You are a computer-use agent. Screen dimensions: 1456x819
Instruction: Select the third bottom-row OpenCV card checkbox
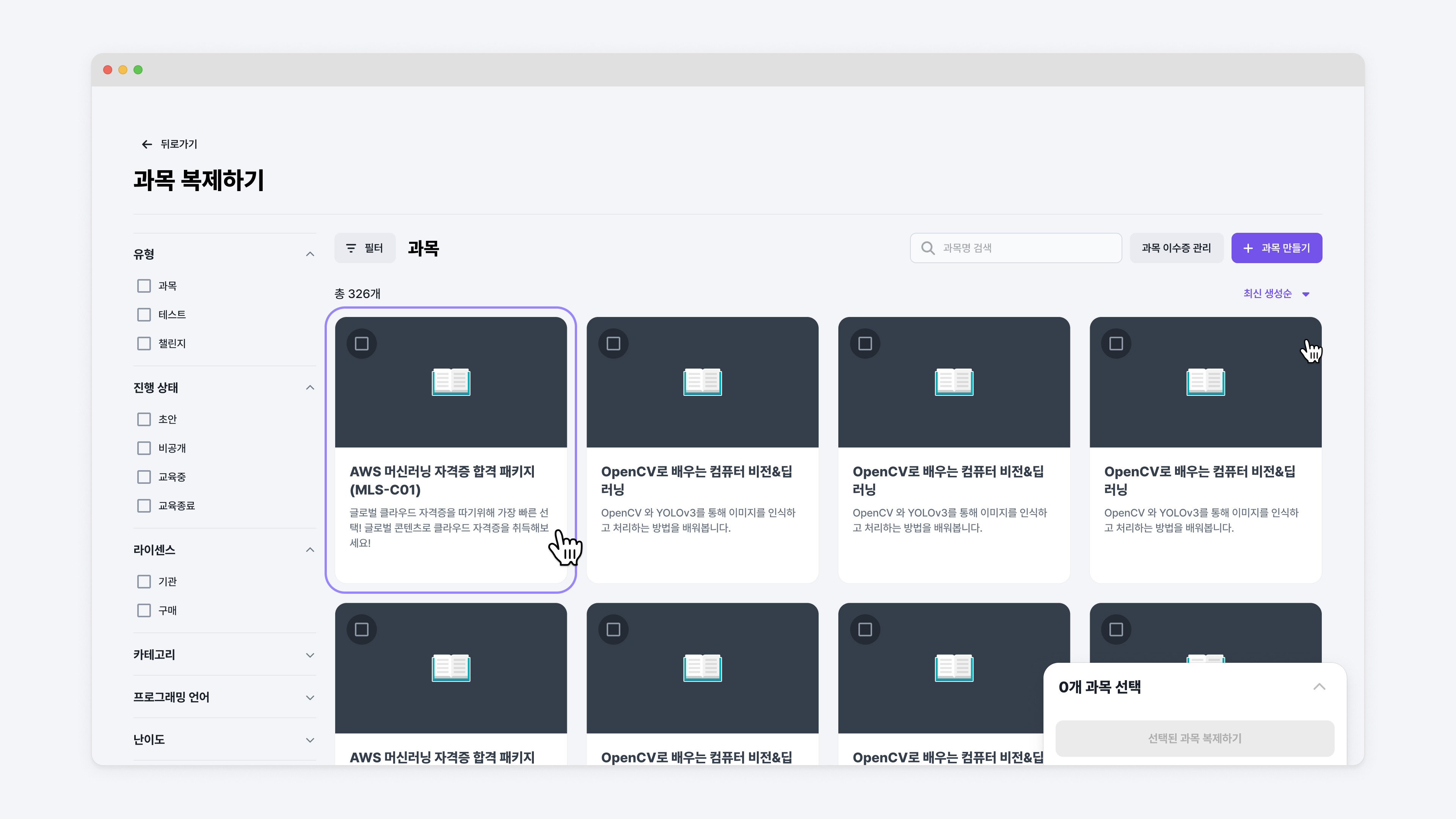tap(865, 630)
